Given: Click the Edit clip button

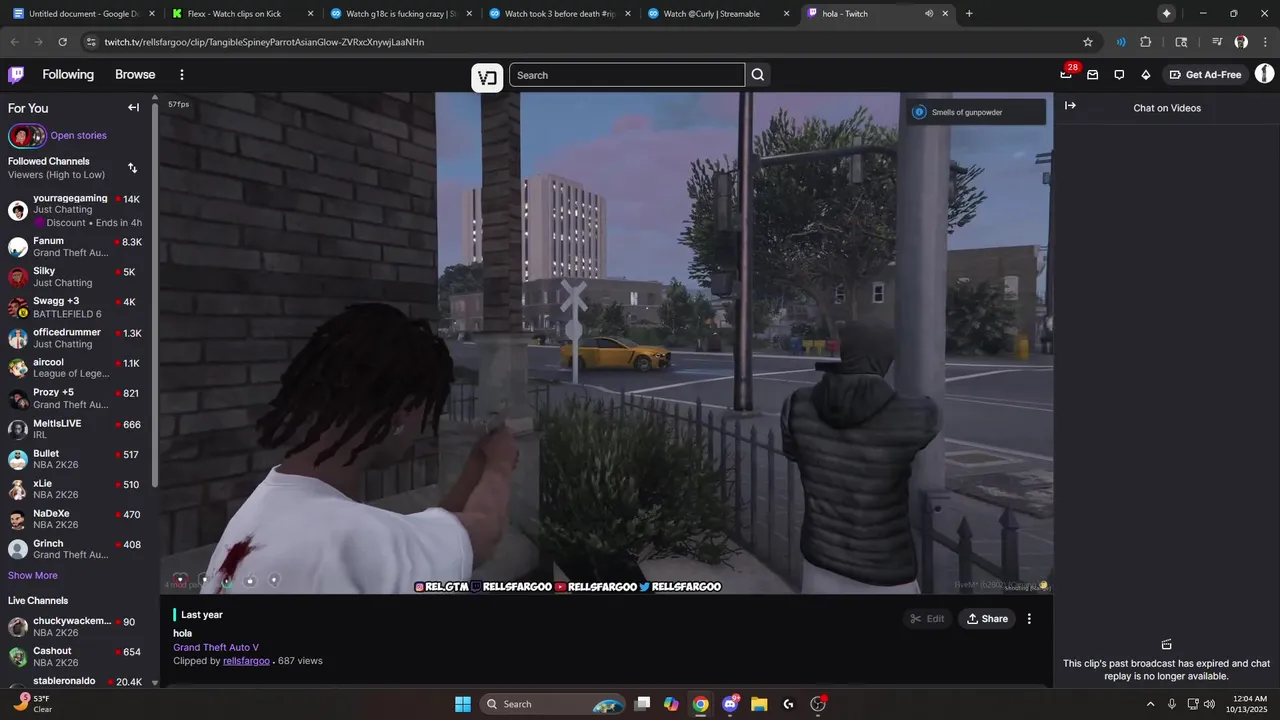Looking at the screenshot, I should (926, 619).
